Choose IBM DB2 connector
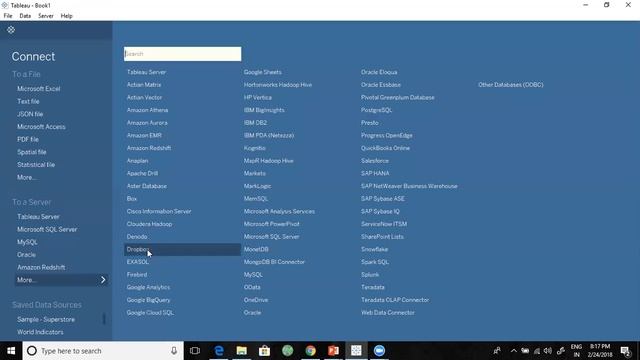Viewport: 640px width, 360px height. (255, 122)
